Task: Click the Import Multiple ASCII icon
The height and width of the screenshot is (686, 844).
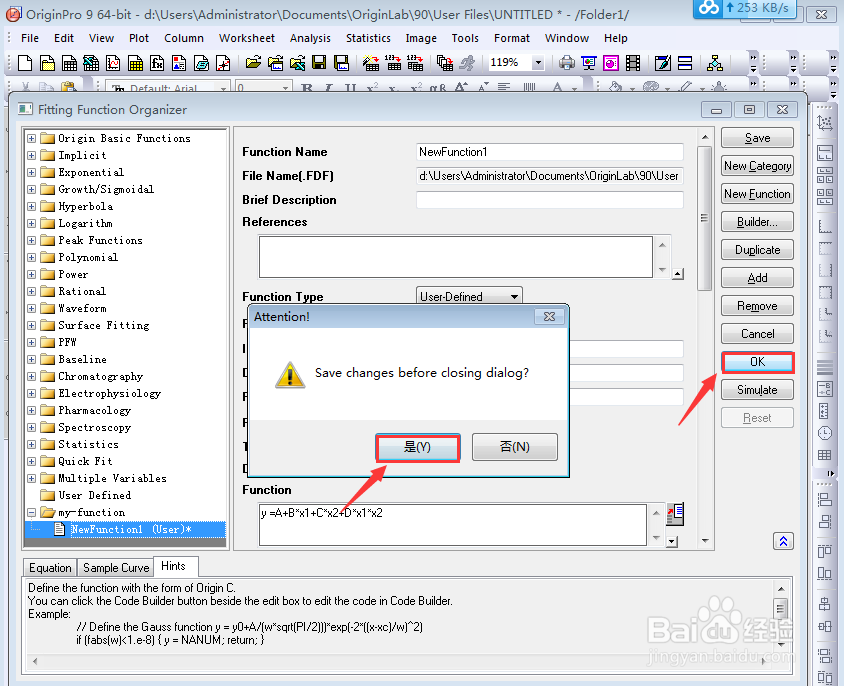Action: pyautogui.click(x=415, y=63)
